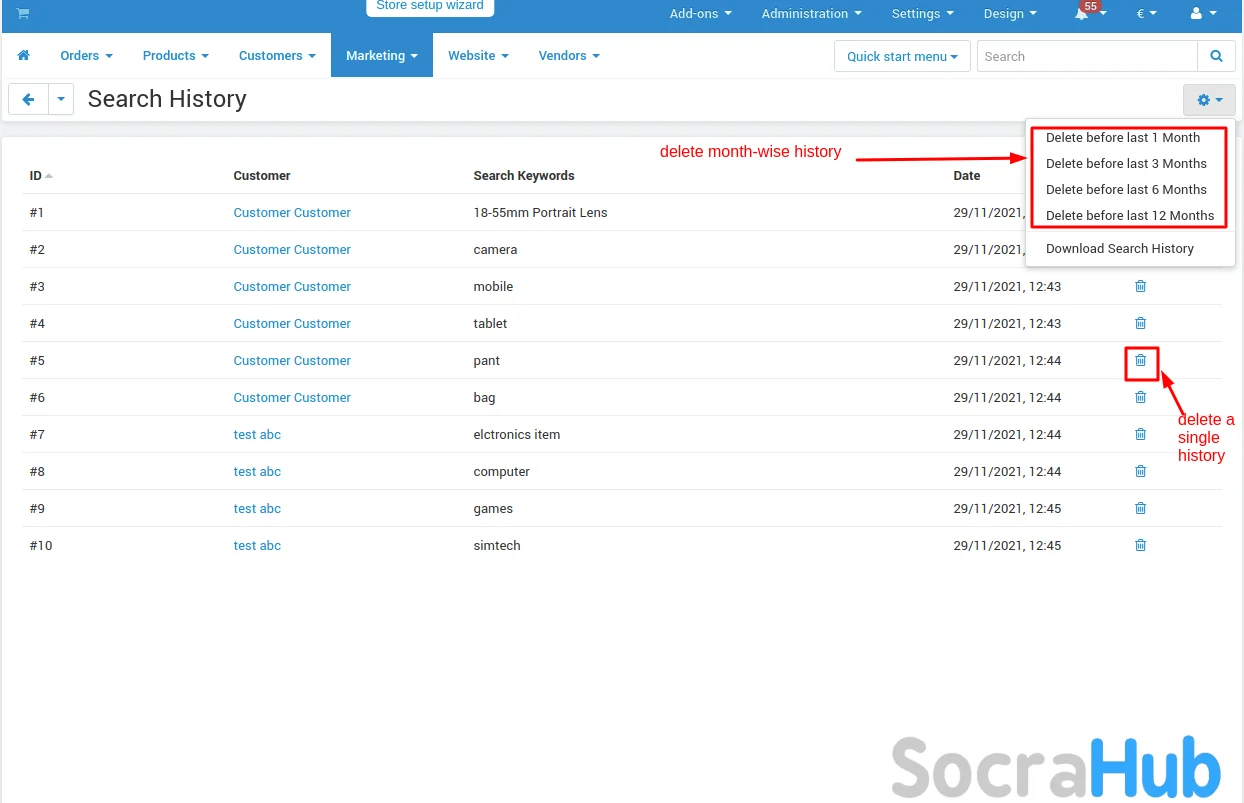This screenshot has width=1244, height=803.
Task: Expand the dropdown next to back arrow
Action: [x=61, y=99]
